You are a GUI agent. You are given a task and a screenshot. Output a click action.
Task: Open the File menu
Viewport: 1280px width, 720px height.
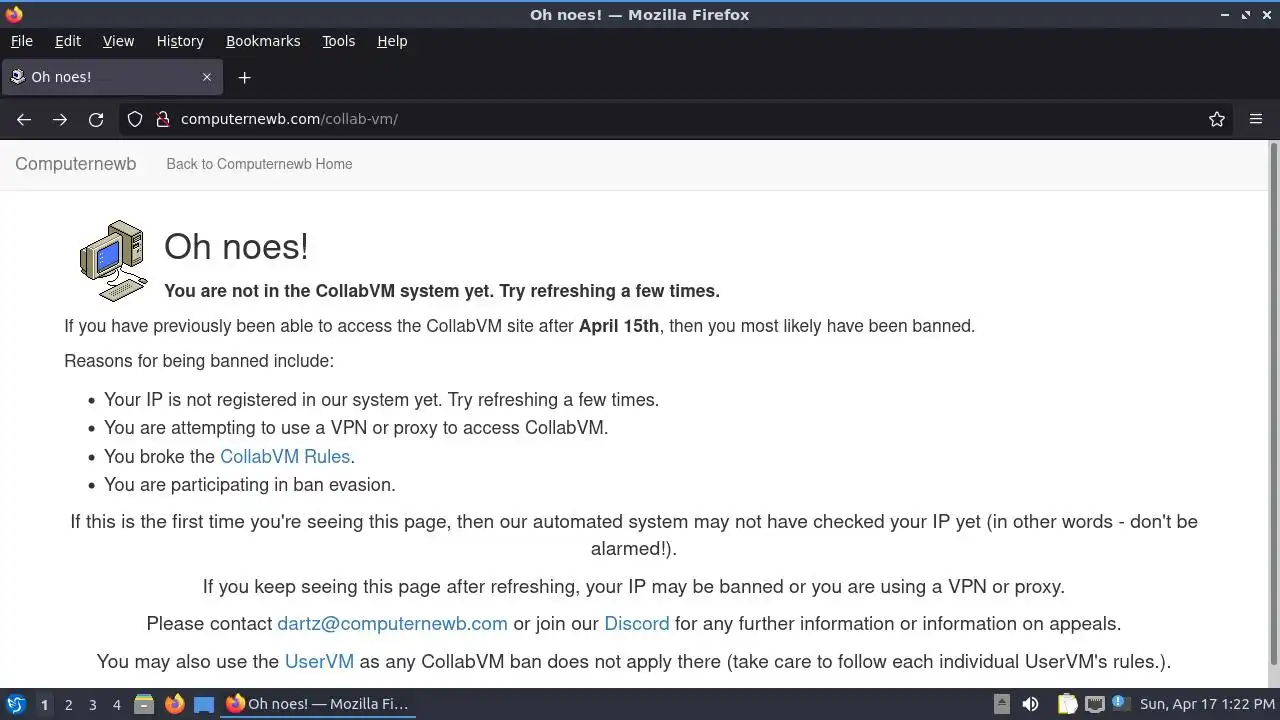pyautogui.click(x=21, y=41)
